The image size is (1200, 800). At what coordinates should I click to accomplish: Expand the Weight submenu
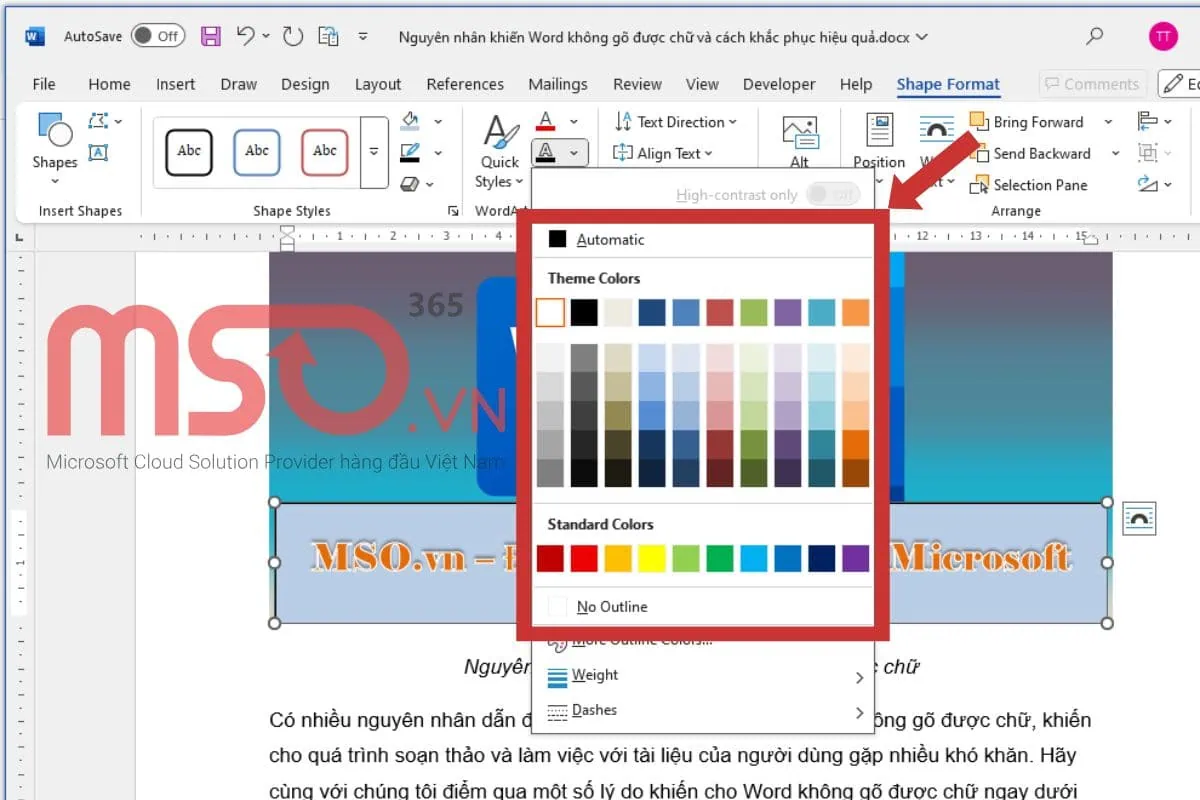pyautogui.click(x=597, y=675)
